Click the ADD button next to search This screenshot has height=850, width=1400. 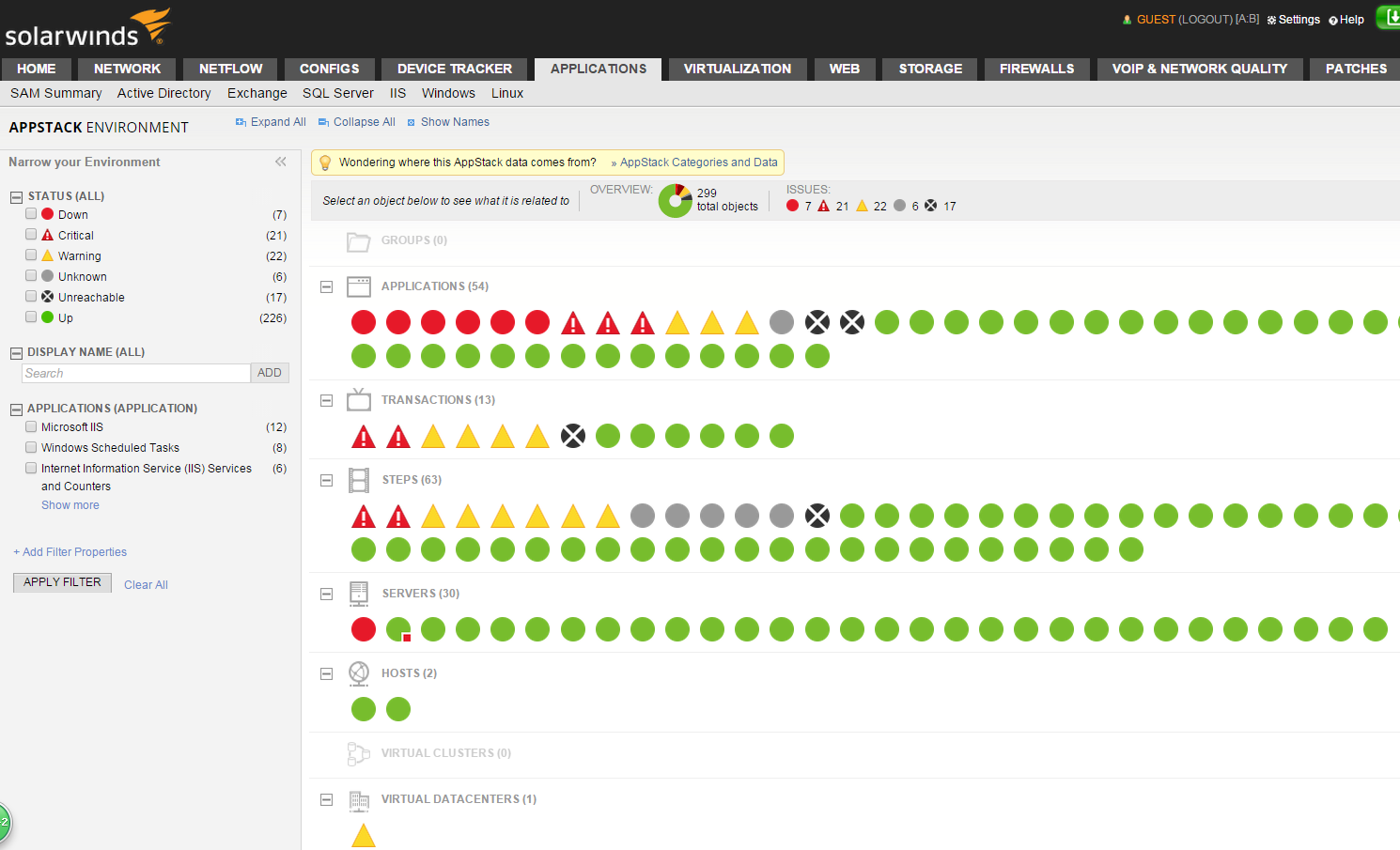[270, 373]
